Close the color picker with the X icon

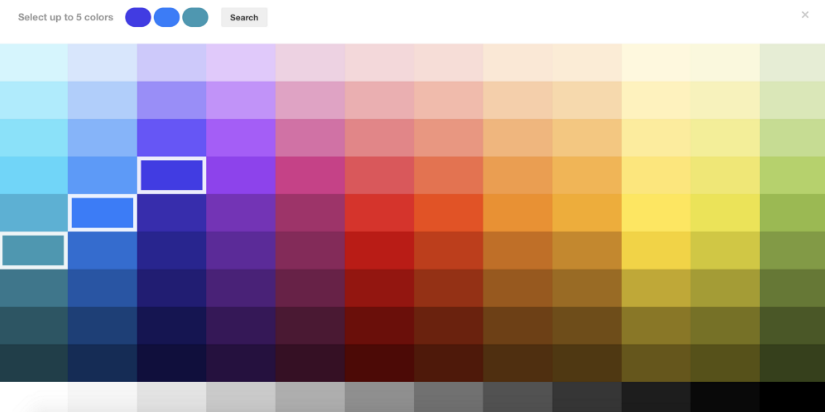[805, 14]
